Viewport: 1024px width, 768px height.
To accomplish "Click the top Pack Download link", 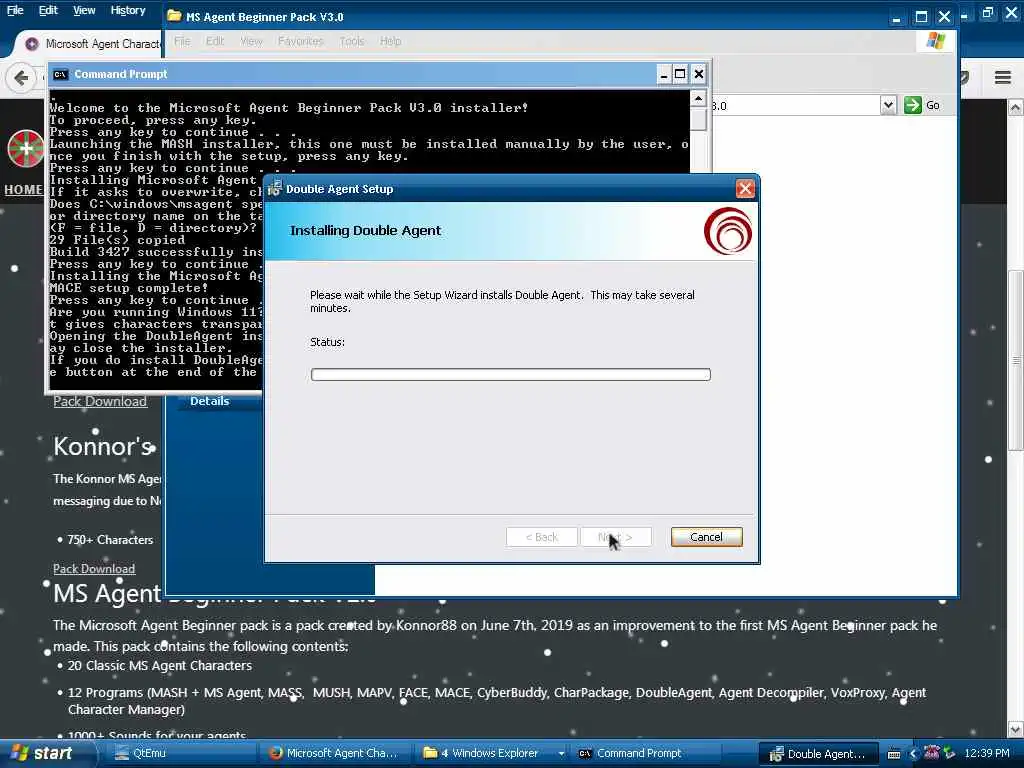I will 100,402.
